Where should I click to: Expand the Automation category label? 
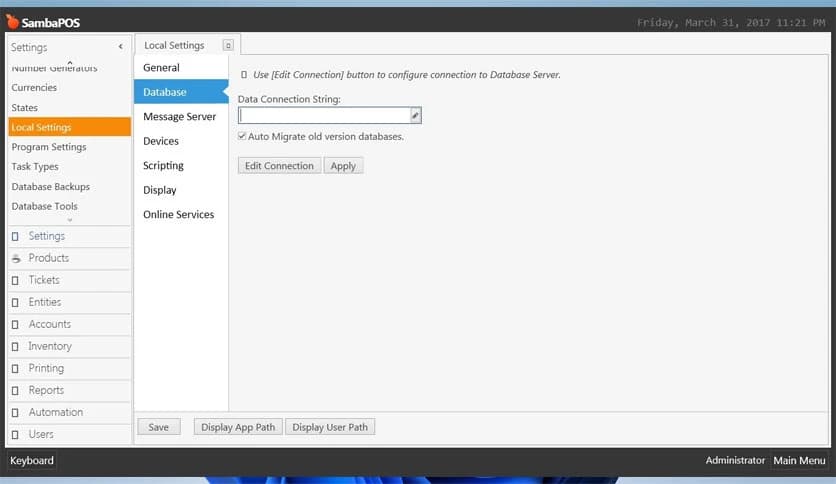coord(55,412)
